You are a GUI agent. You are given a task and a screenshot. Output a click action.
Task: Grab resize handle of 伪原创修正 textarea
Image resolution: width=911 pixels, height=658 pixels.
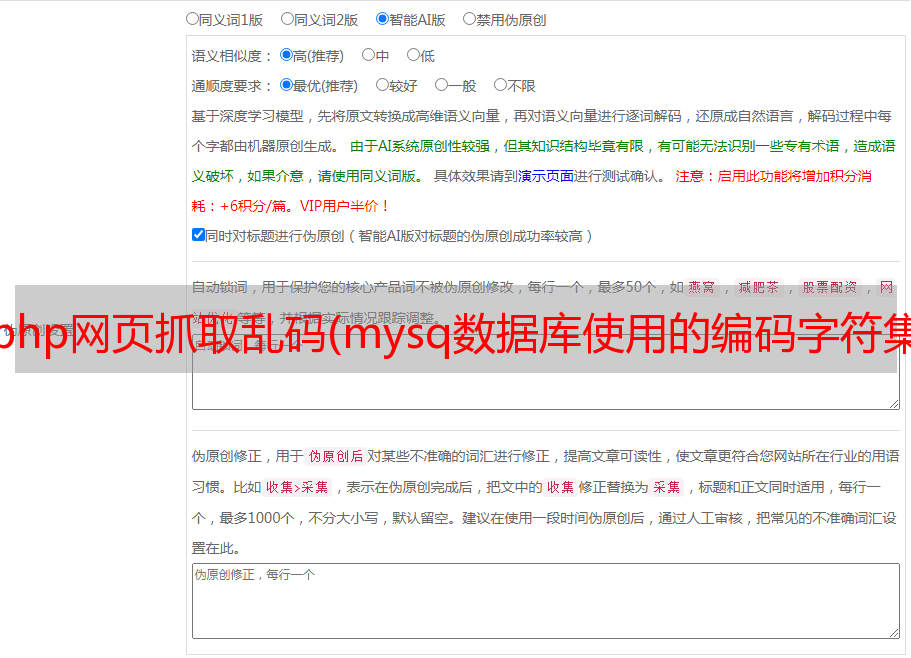tap(894, 633)
